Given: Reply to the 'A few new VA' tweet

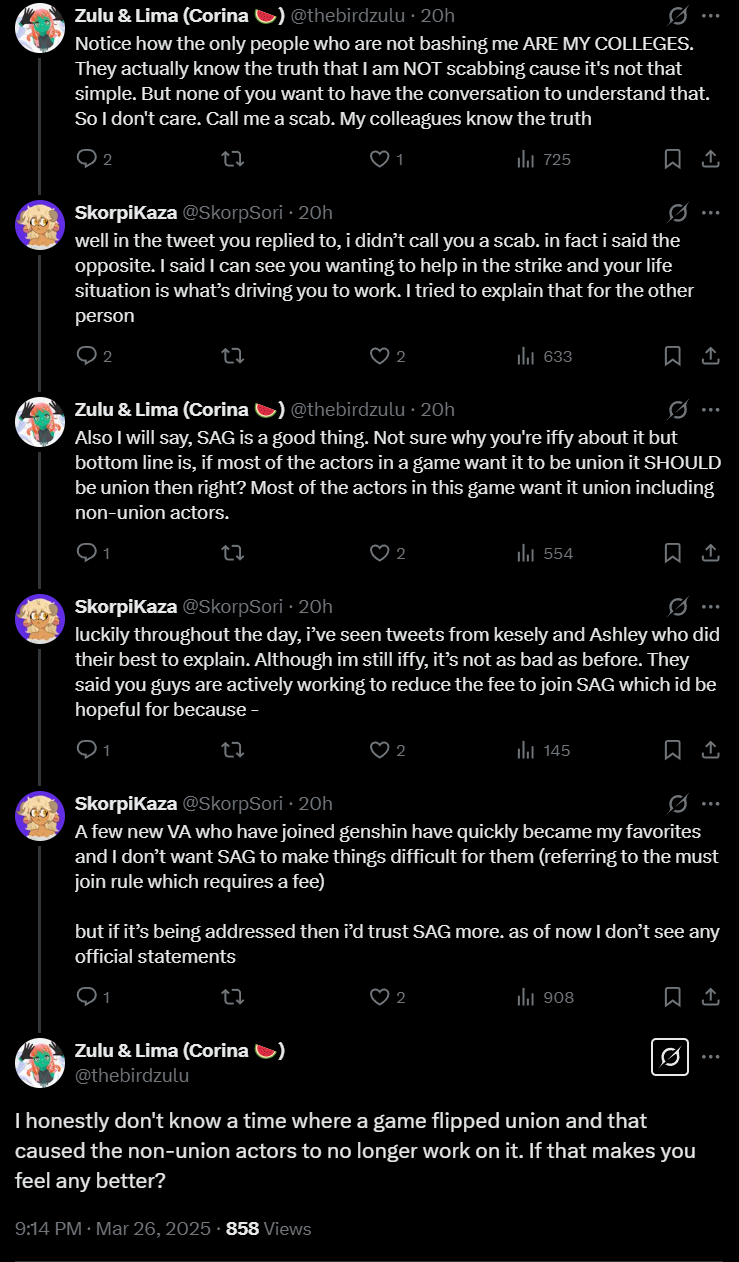Looking at the screenshot, I should (x=87, y=997).
